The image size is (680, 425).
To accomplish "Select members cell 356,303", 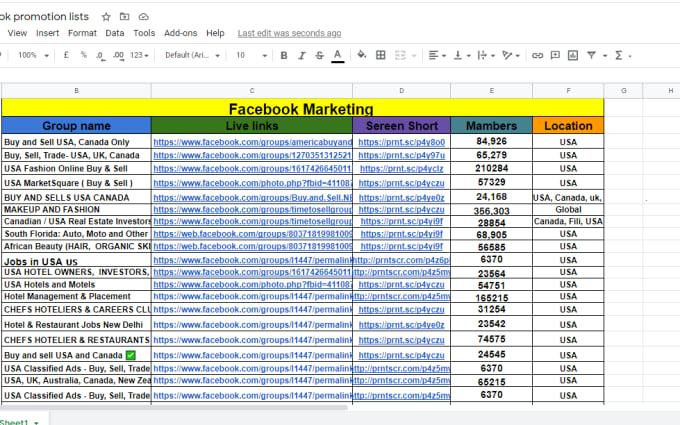I will (491, 211).
